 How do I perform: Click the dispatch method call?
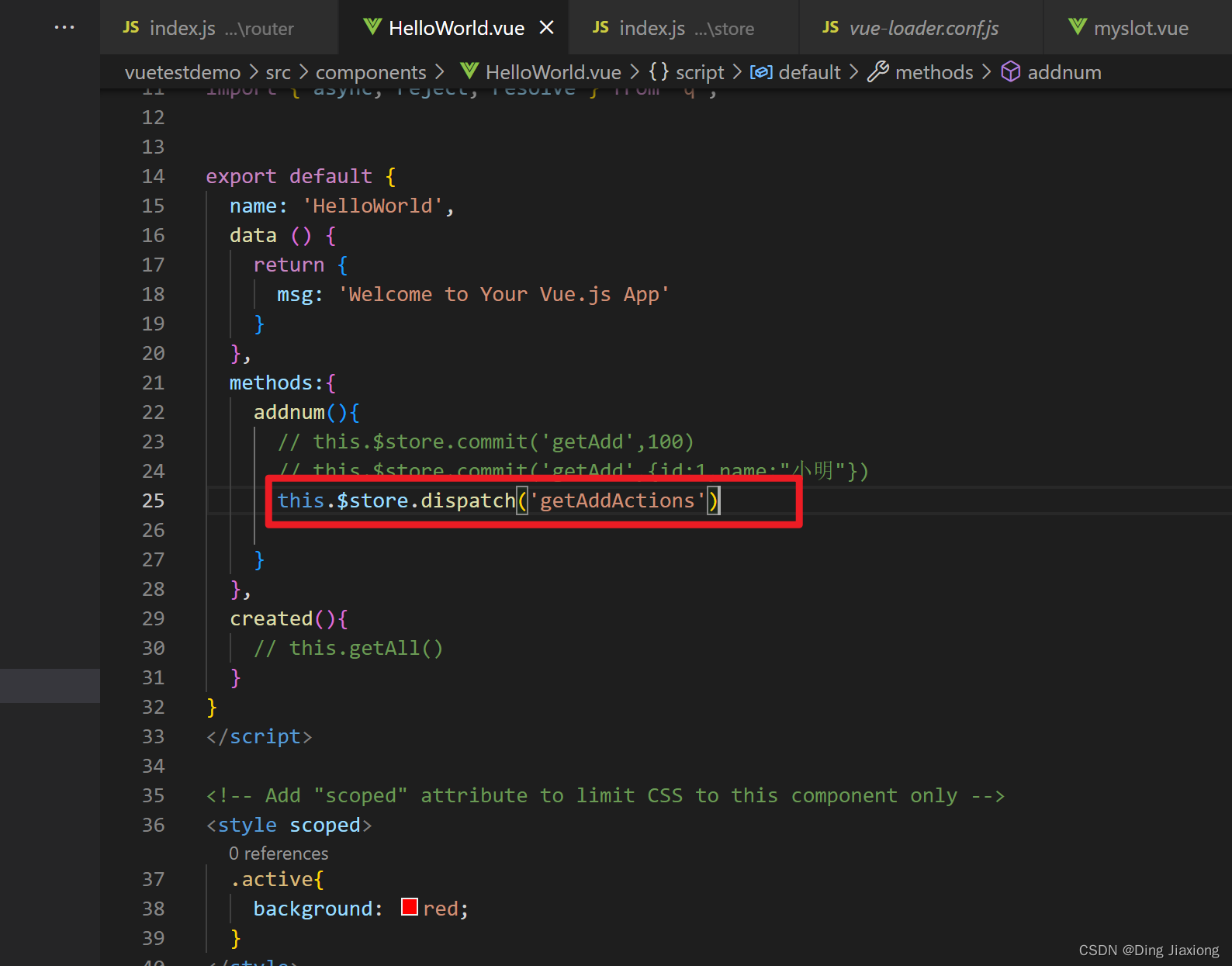point(468,500)
